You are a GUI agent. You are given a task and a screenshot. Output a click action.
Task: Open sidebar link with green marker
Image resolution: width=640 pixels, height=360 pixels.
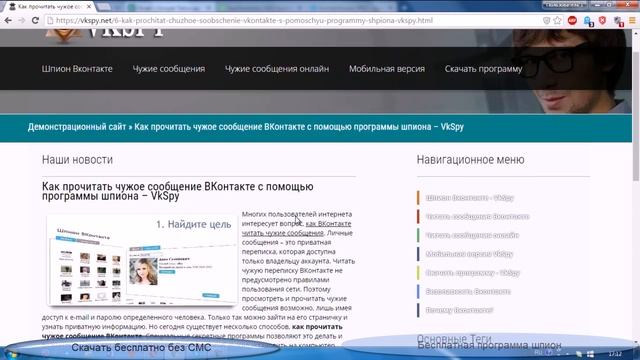[472, 235]
